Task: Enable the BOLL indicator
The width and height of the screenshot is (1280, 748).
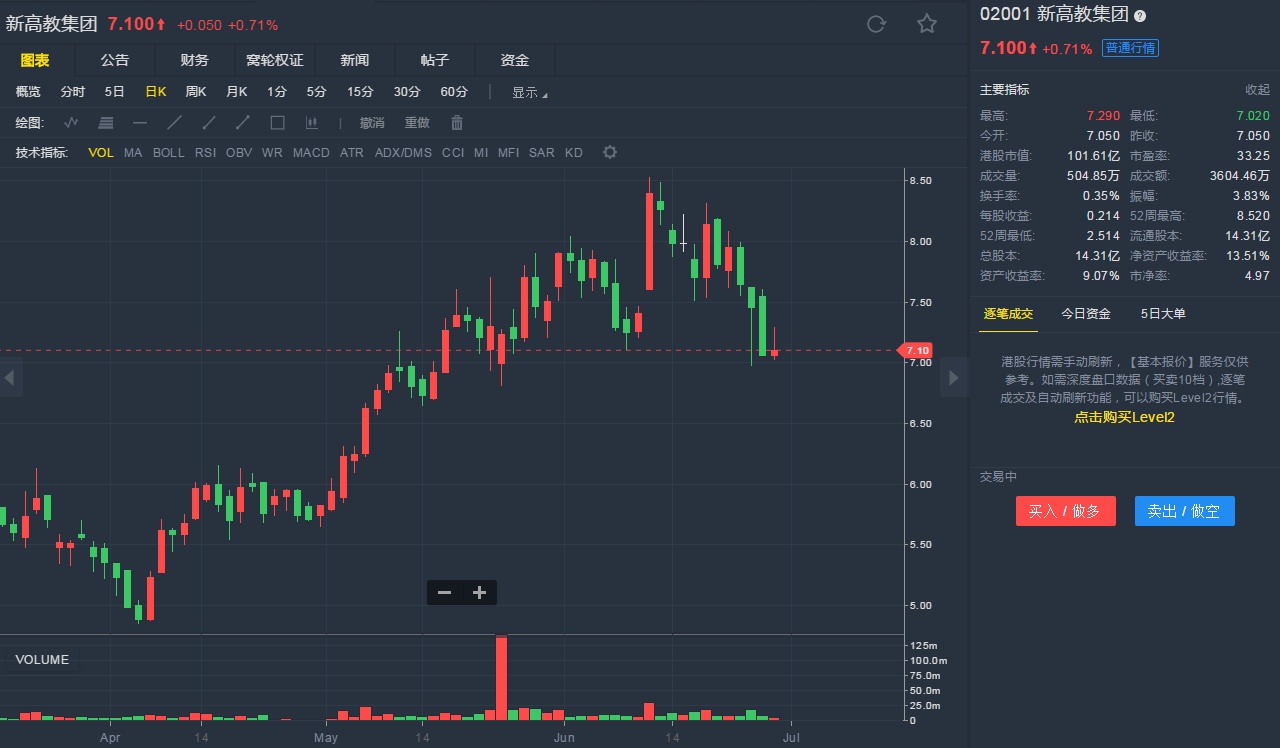Action: (169, 153)
